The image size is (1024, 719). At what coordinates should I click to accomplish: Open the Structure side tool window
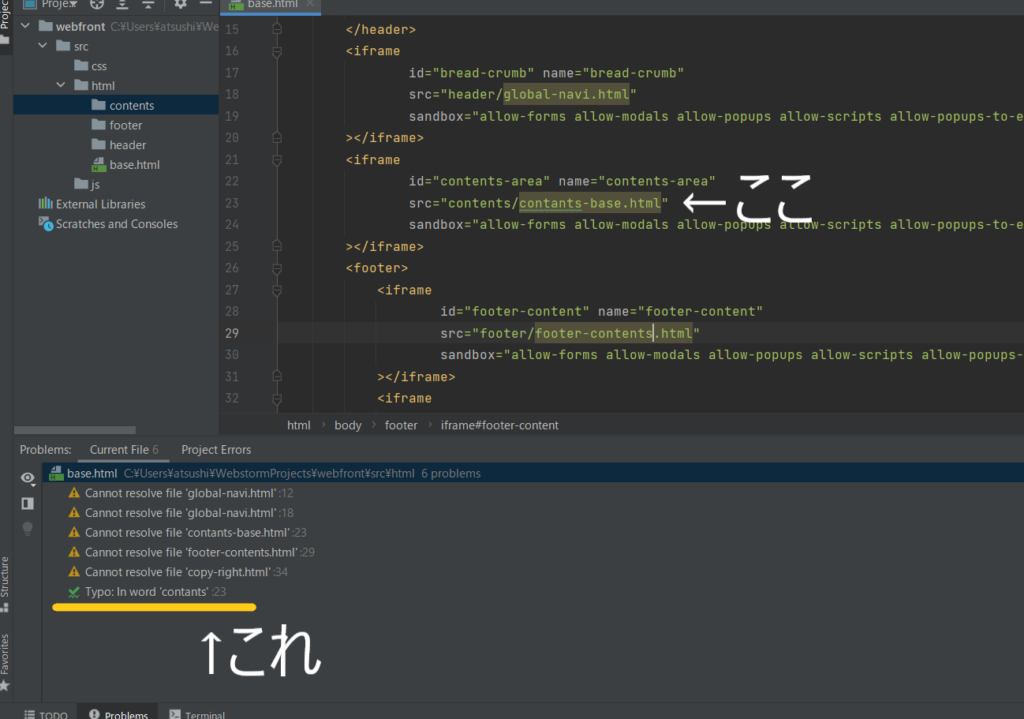click(5, 583)
